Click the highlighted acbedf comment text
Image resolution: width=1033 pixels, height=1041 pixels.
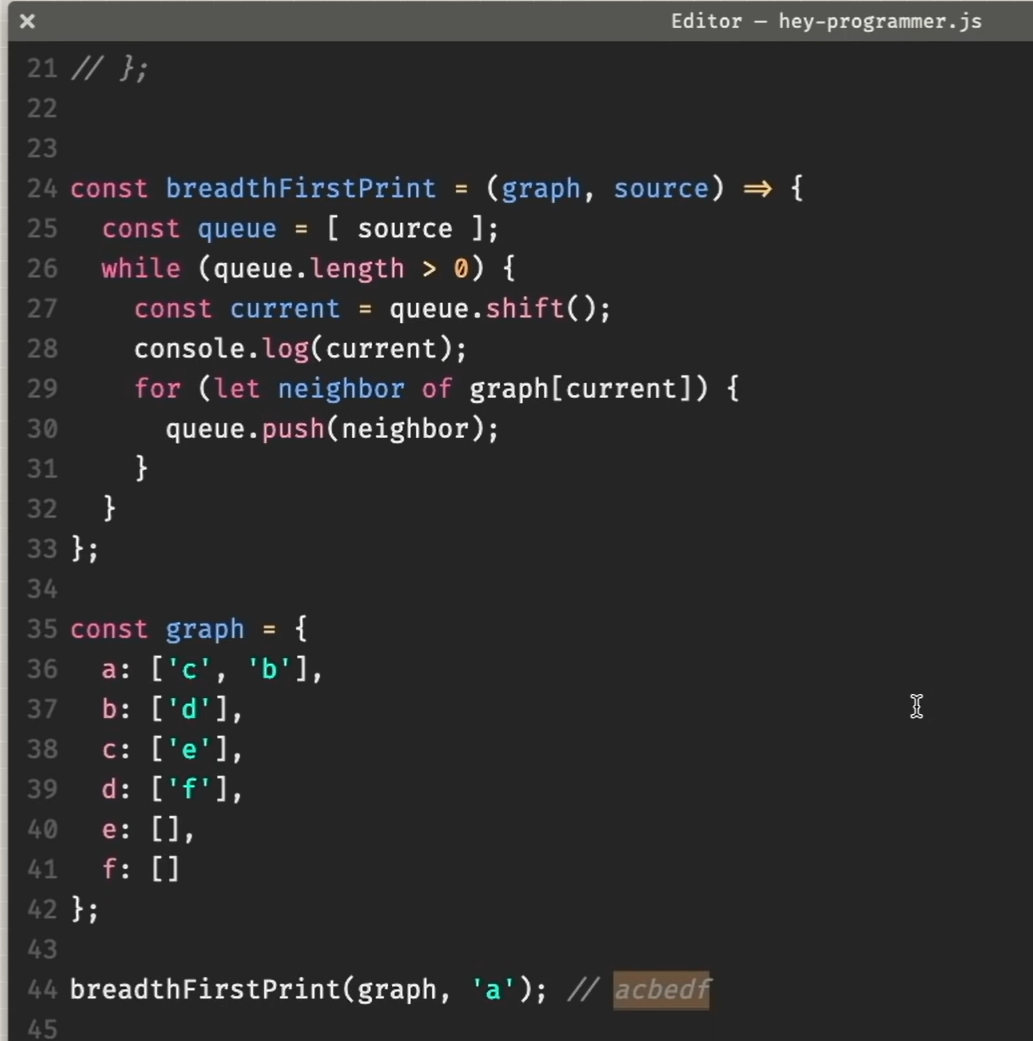(661, 990)
